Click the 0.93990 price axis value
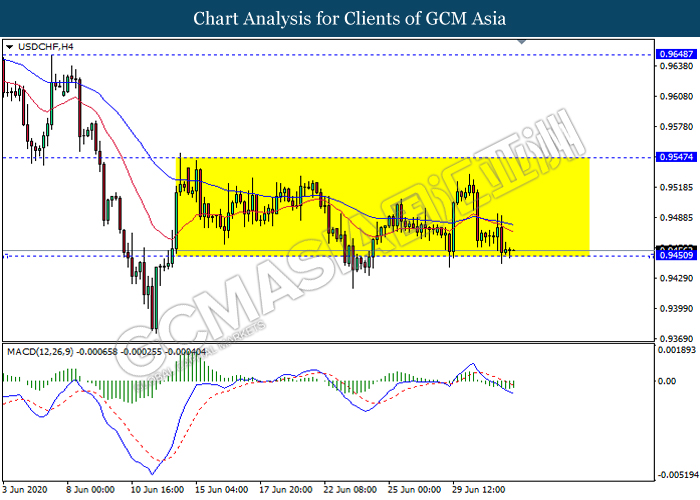This screenshot has height=500, width=700. 677,308
